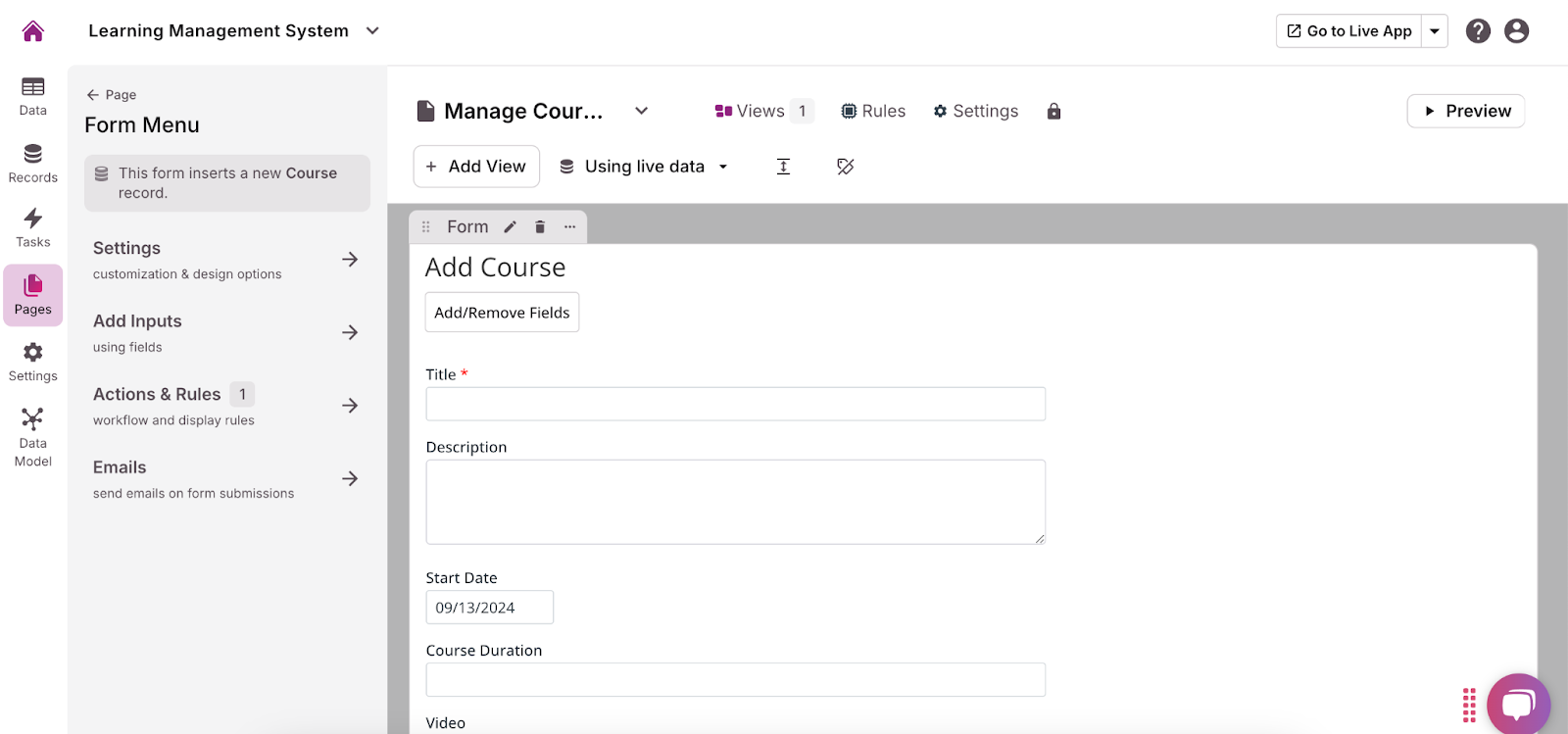The width and height of the screenshot is (1568, 734).
Task: Click the Add/Remove Fields button
Action: (502, 313)
